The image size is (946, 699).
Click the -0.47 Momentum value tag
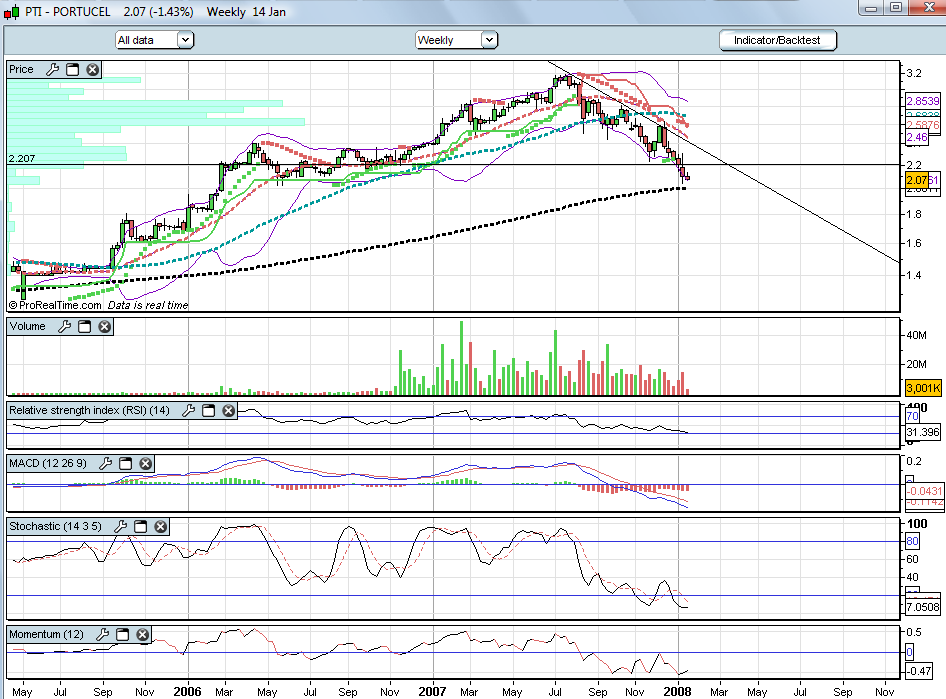tap(919, 671)
